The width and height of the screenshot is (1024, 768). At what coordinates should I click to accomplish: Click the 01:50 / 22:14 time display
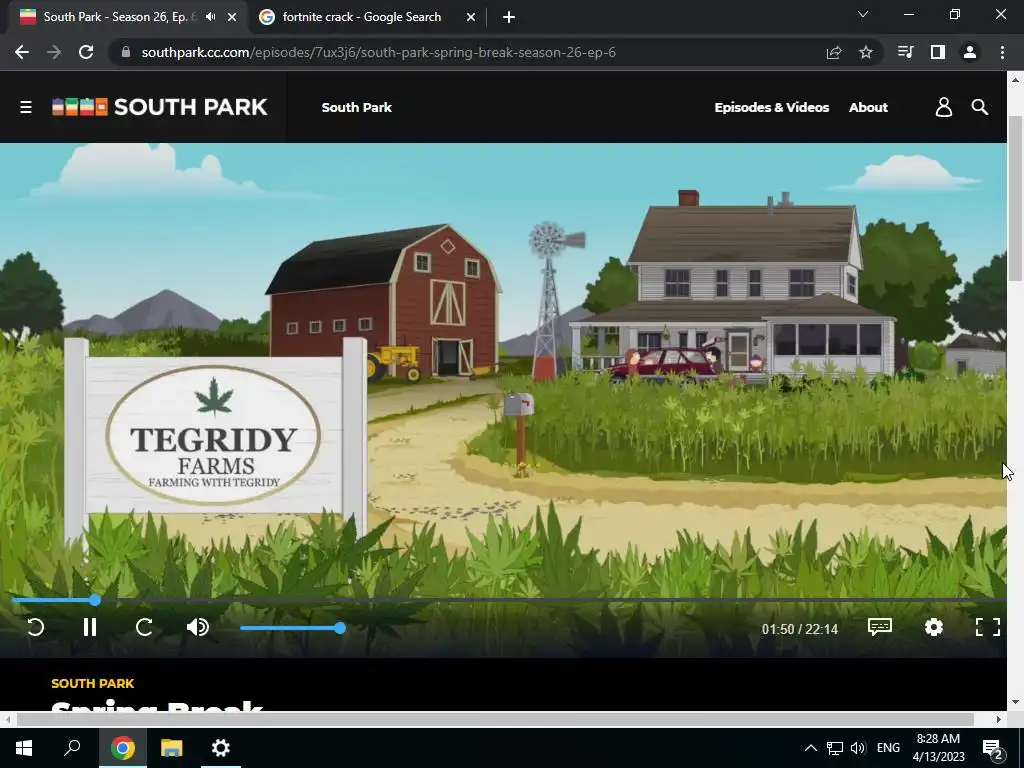[x=799, y=629]
